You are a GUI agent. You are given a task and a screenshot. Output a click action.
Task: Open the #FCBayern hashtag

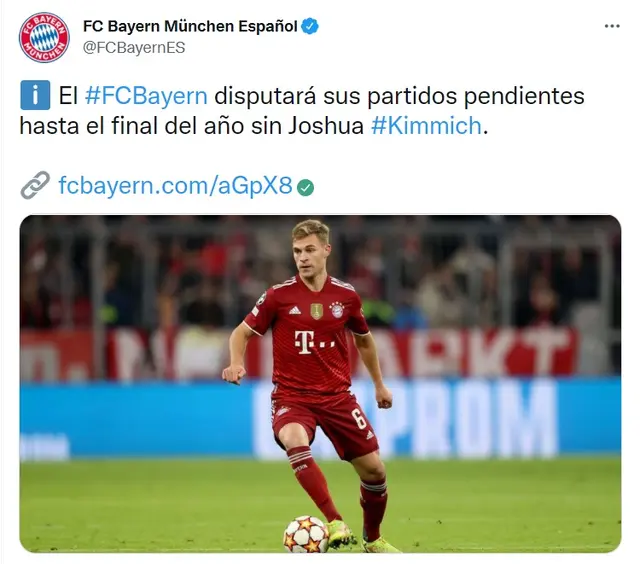(146, 96)
